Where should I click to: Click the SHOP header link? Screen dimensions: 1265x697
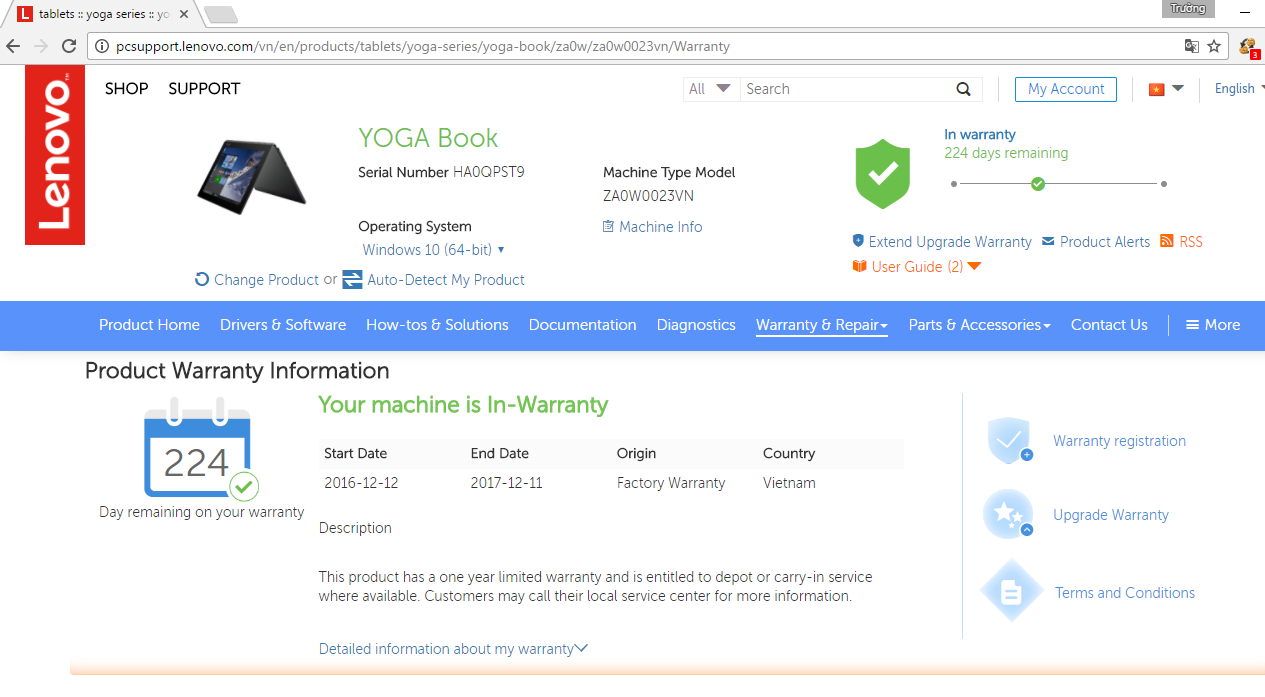click(127, 89)
